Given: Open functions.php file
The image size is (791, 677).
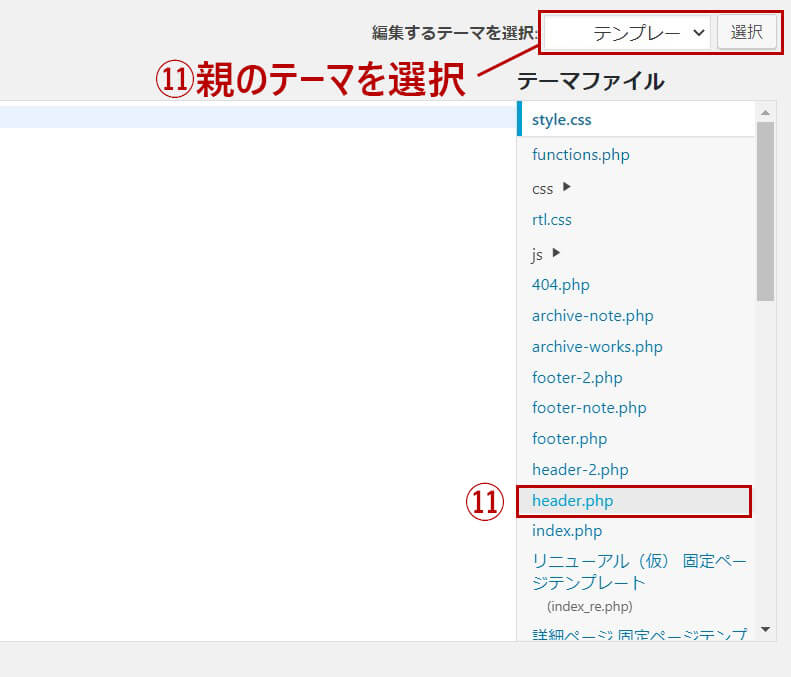Looking at the screenshot, I should 581,154.
